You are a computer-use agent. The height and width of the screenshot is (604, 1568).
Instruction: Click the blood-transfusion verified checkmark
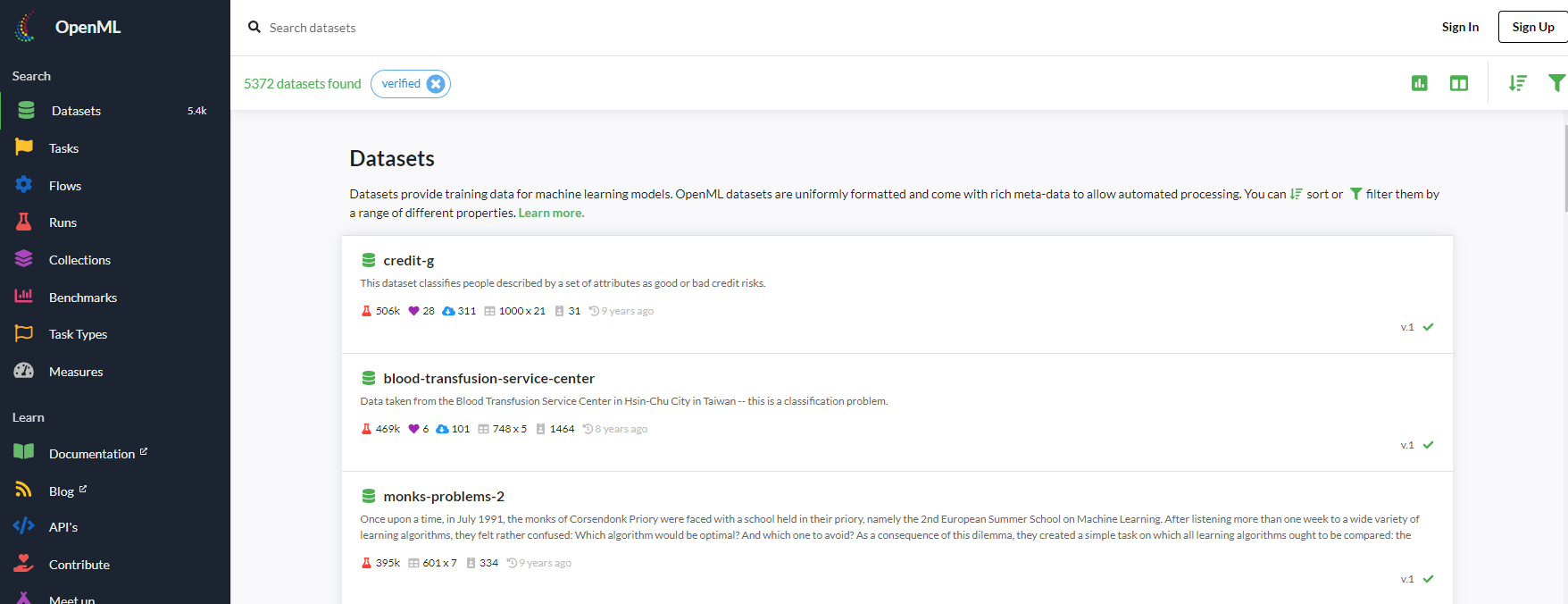[x=1428, y=445]
